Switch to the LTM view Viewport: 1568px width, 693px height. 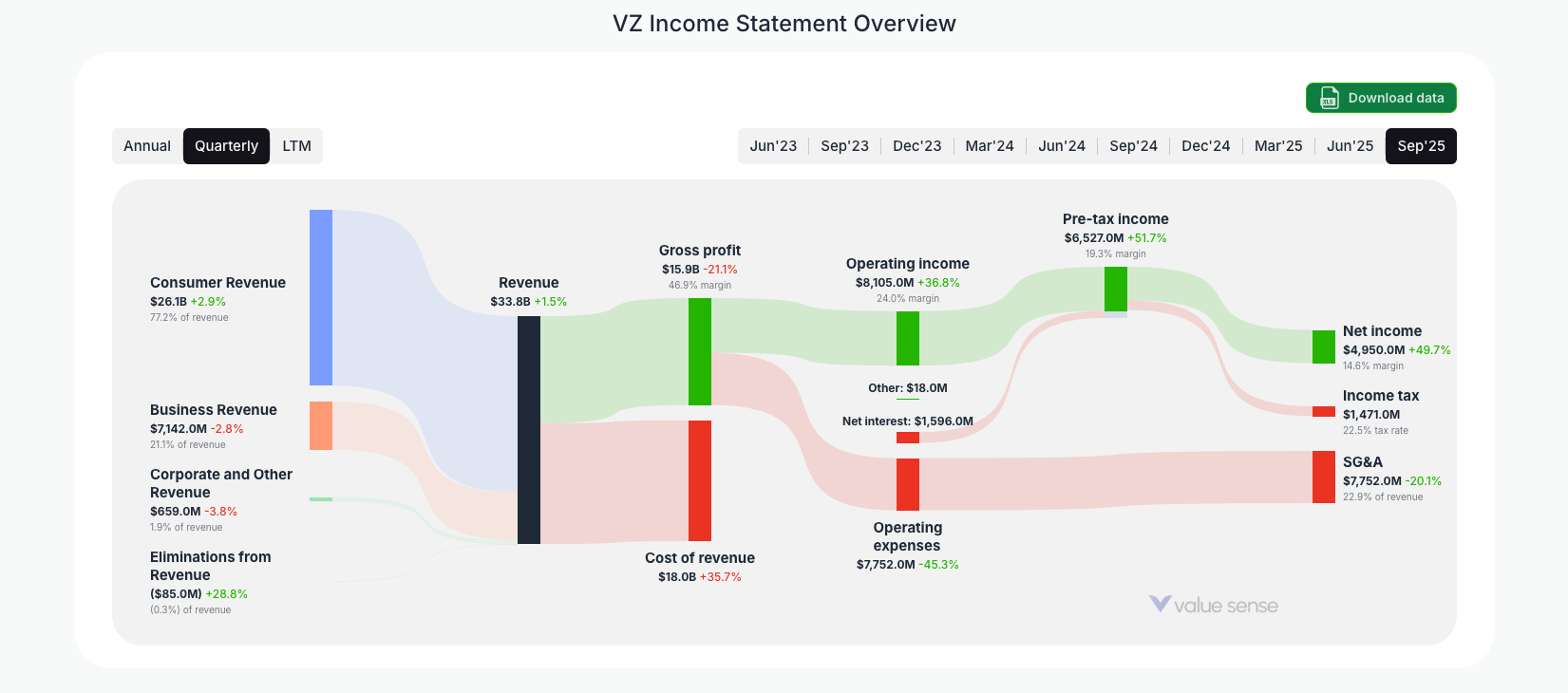[297, 145]
